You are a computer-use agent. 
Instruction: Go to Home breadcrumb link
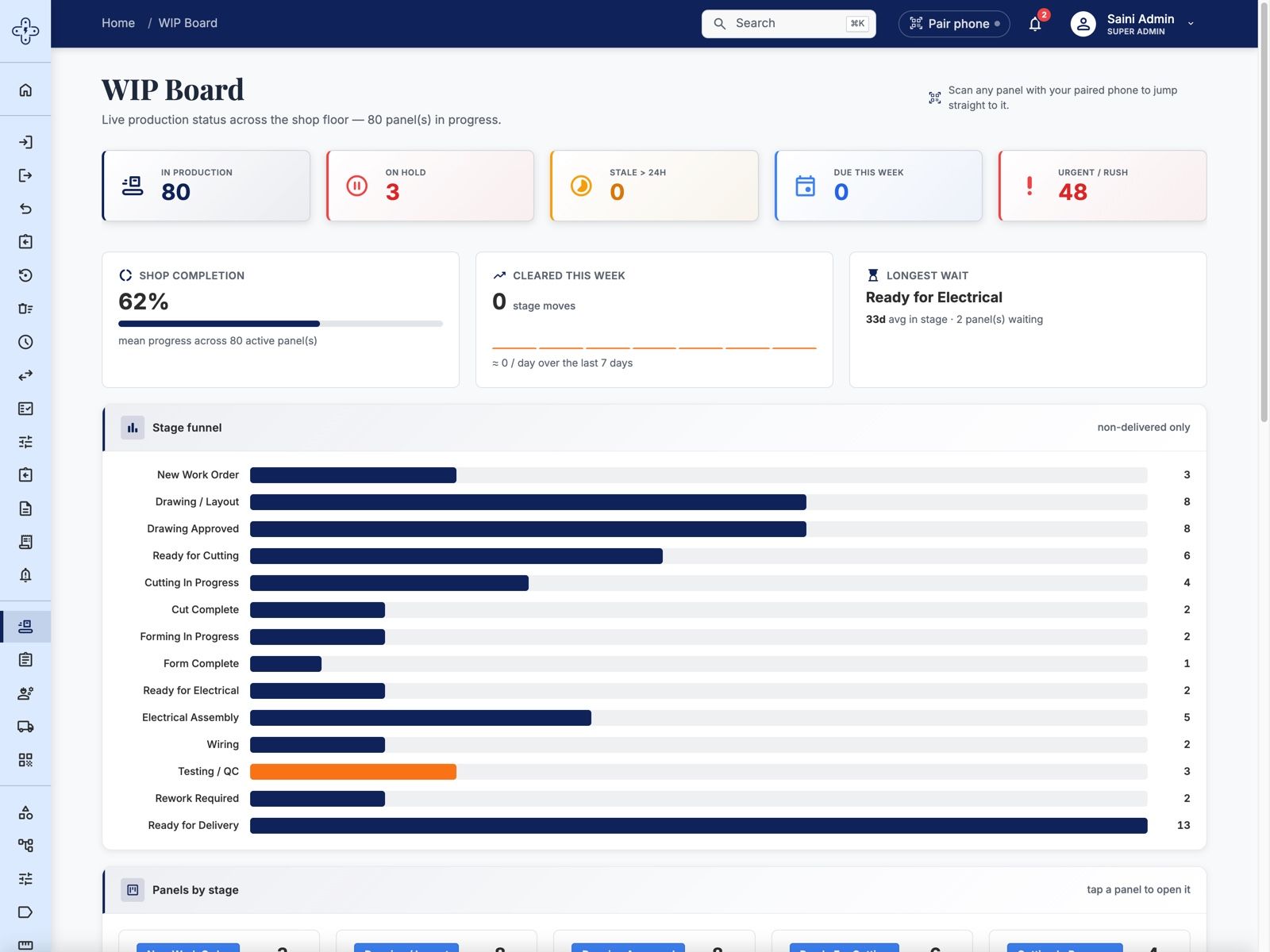coord(118,23)
